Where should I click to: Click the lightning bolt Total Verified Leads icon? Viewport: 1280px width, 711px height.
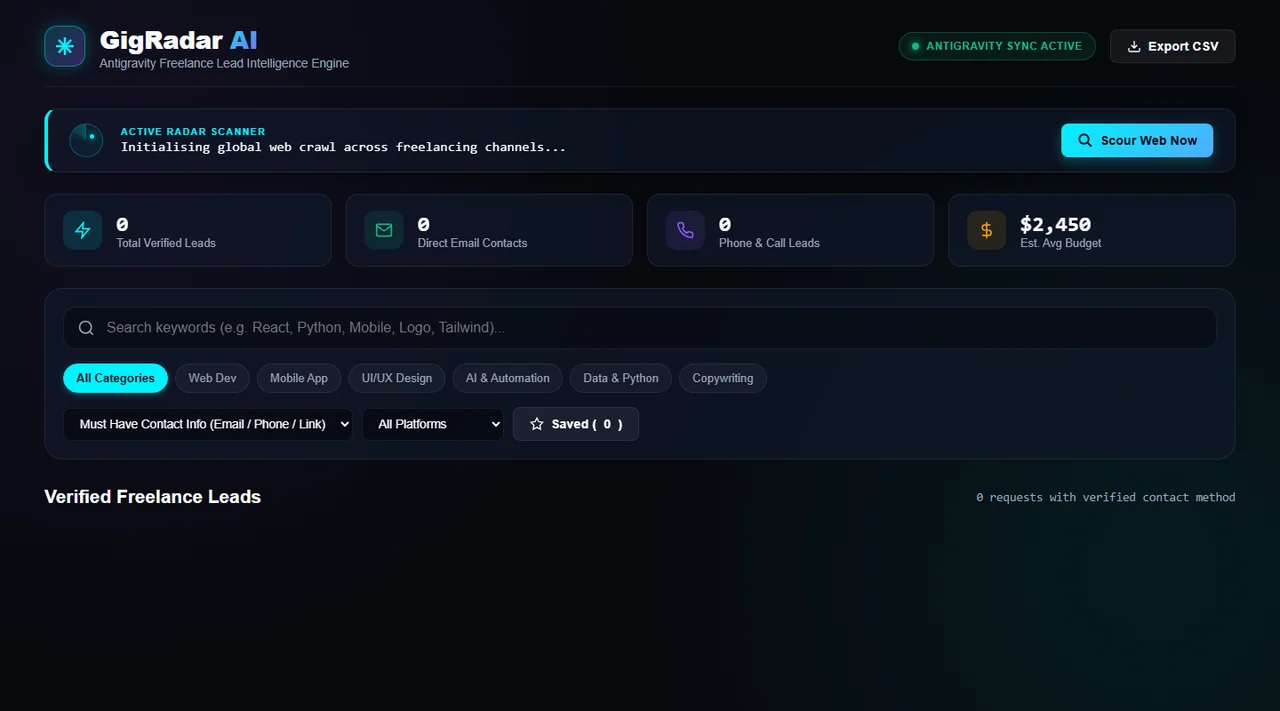[x=83, y=230]
